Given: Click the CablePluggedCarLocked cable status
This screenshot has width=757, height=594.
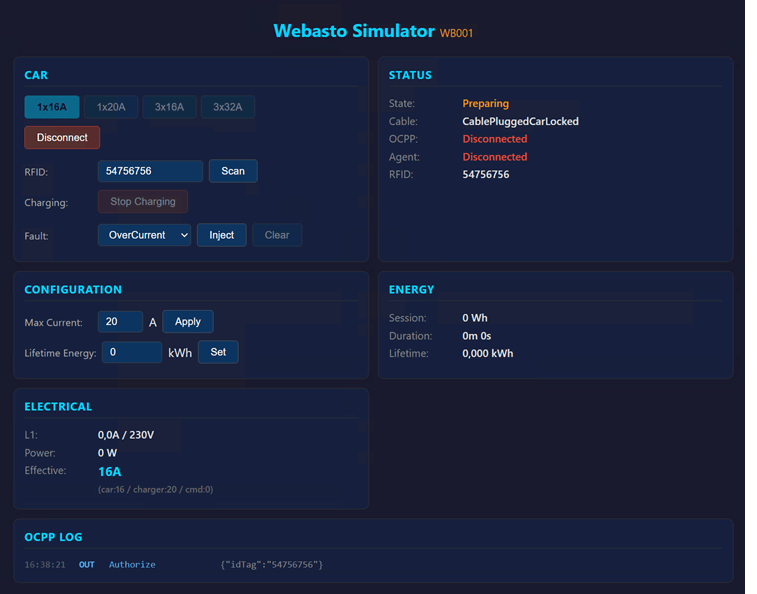Looking at the screenshot, I should click(x=520, y=121).
